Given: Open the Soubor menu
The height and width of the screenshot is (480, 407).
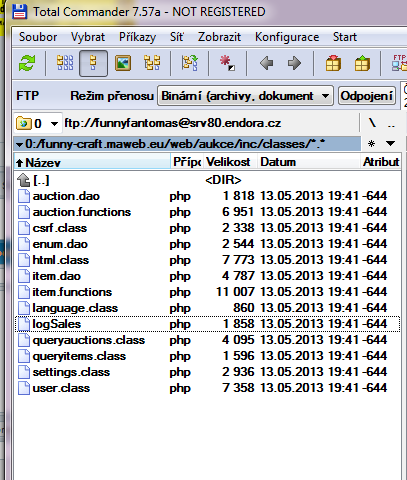Looking at the screenshot, I should (x=38, y=37).
